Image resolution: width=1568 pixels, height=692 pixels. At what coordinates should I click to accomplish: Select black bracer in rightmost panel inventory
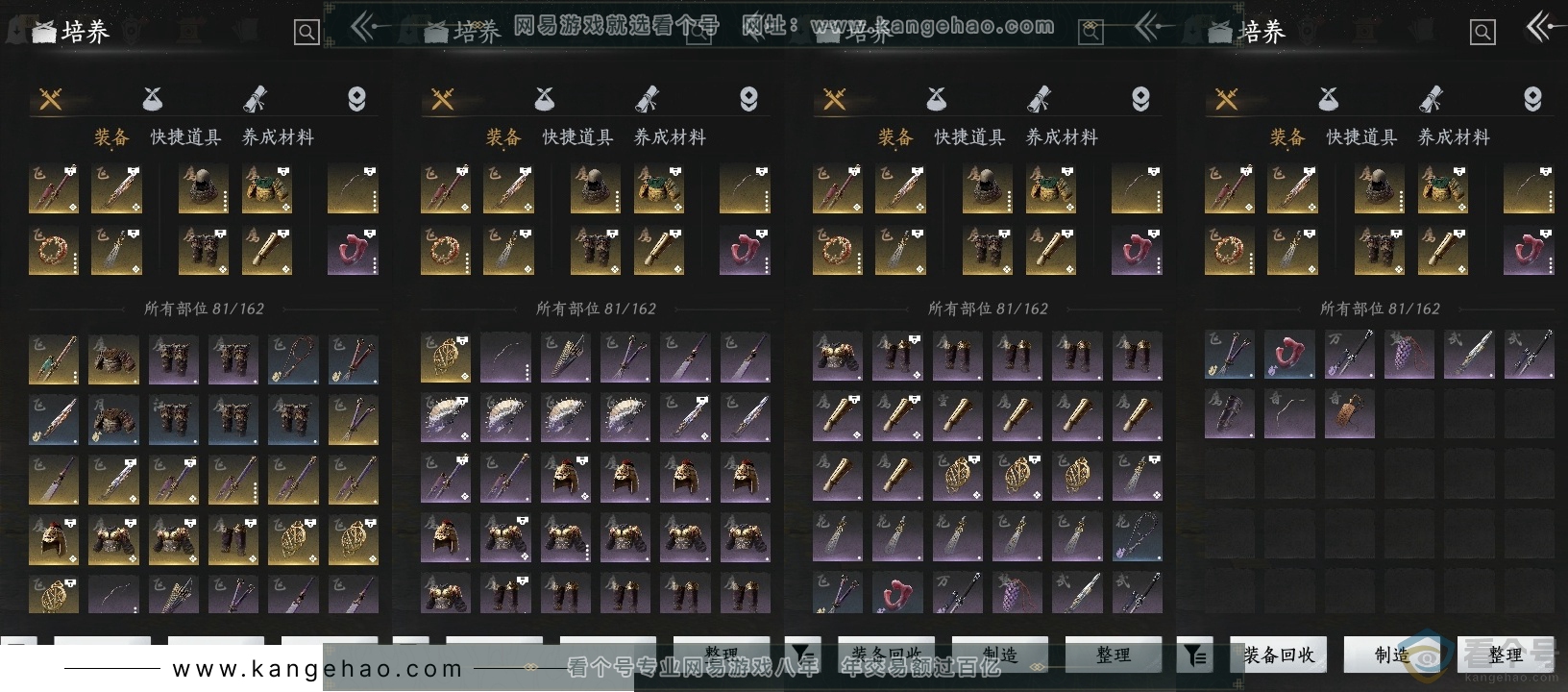1230,413
